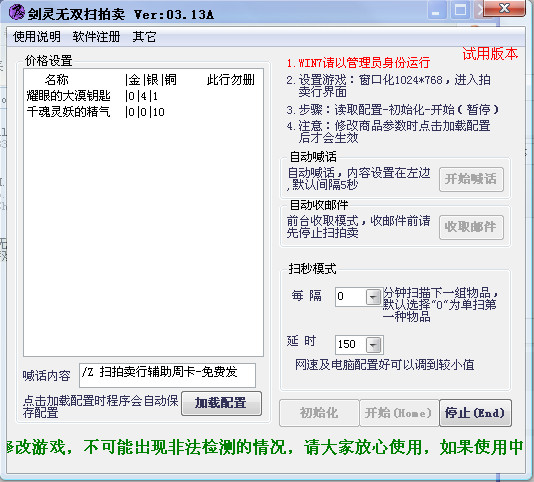Screen dimensions: 534x482
Task: Click the 加载配置 button
Action: (221, 403)
